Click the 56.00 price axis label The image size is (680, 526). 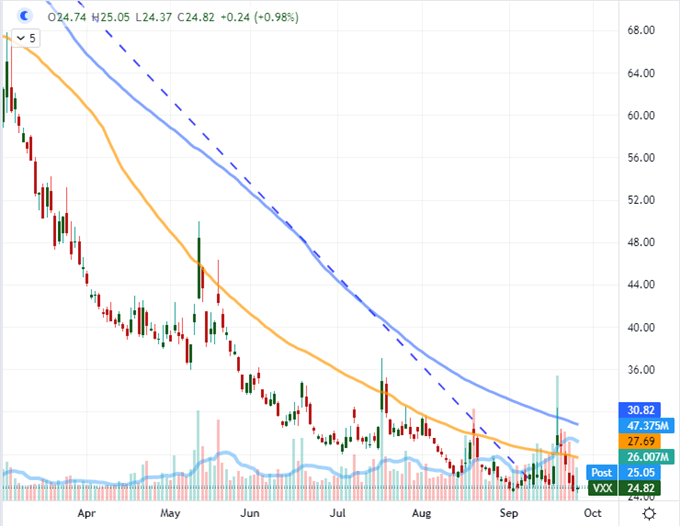(641, 157)
